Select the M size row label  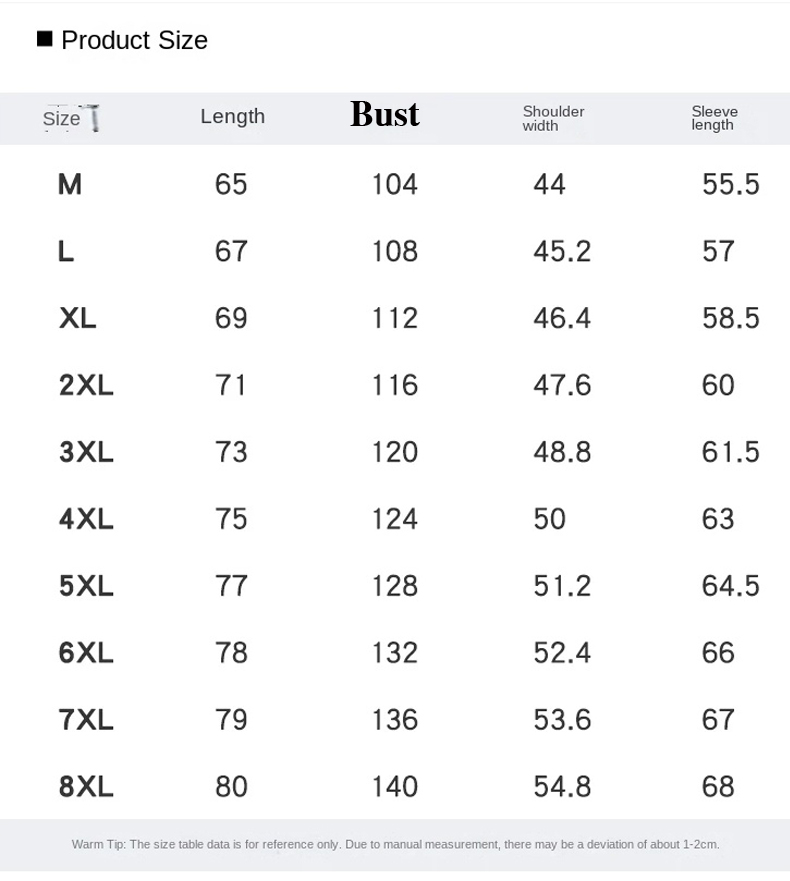(70, 184)
